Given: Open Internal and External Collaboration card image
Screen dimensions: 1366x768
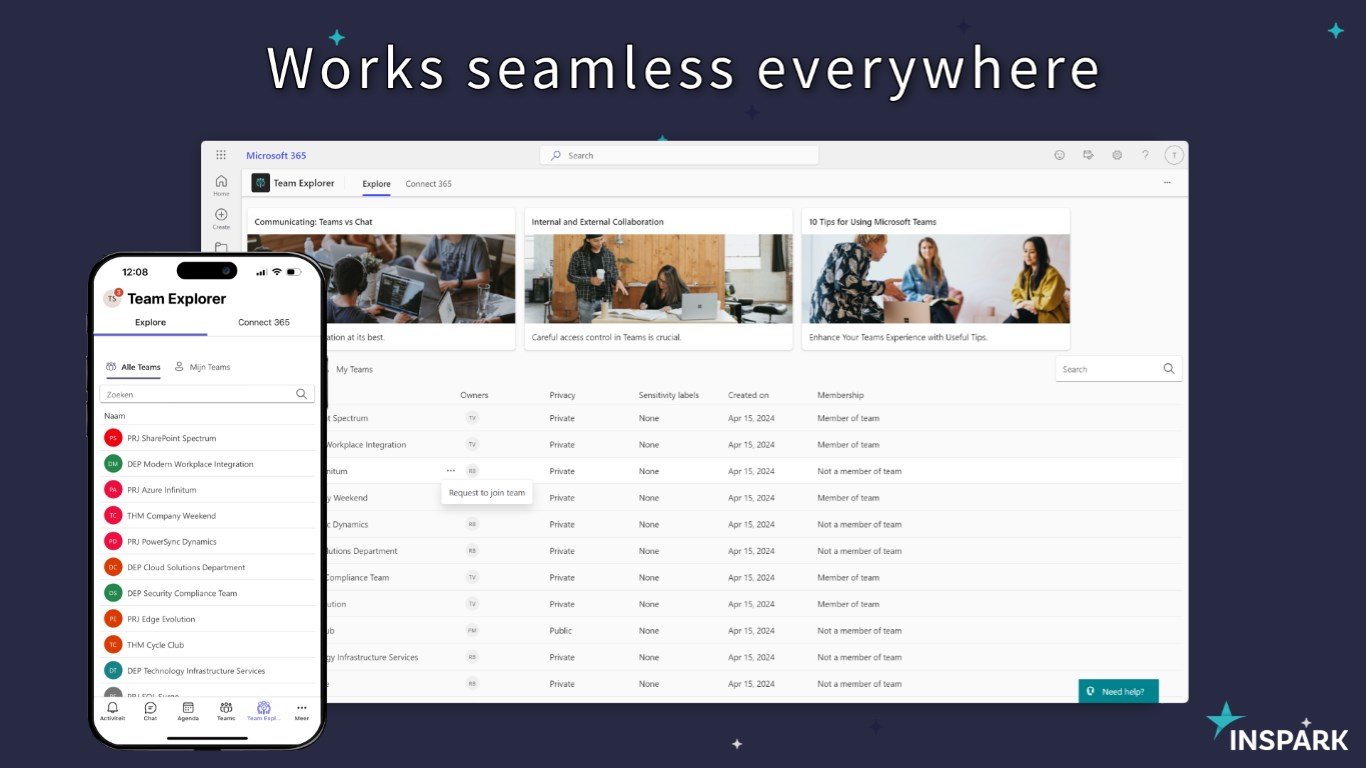Looking at the screenshot, I should click(658, 279).
